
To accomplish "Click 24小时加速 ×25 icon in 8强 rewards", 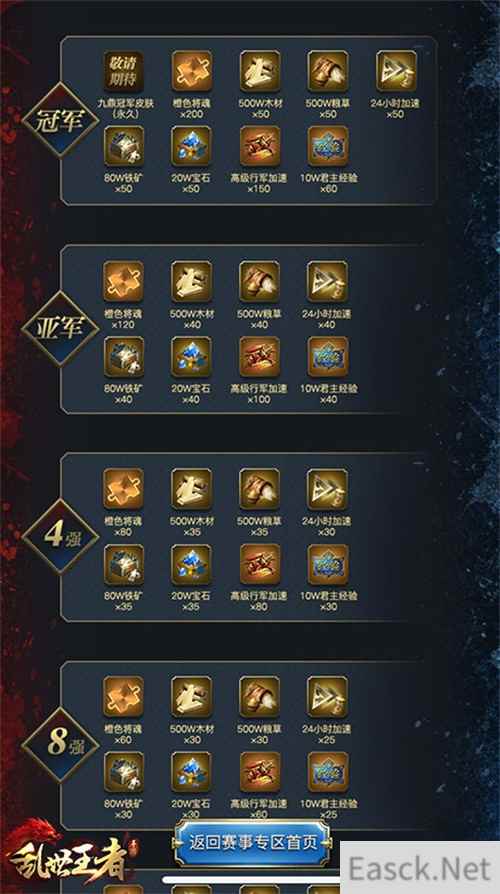I will point(328,697).
